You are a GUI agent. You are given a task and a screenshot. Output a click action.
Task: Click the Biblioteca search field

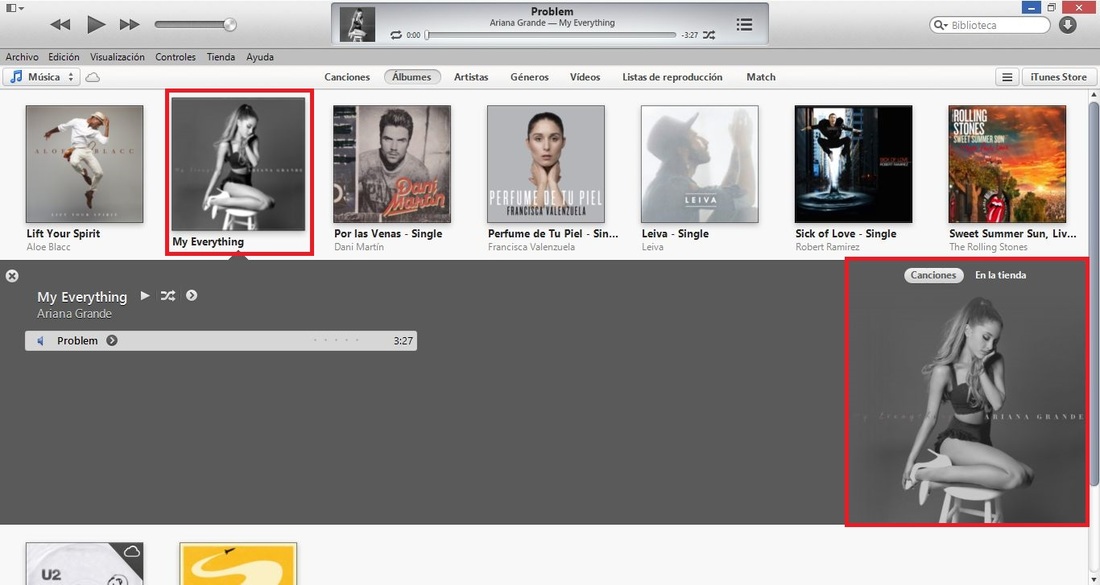(x=989, y=25)
